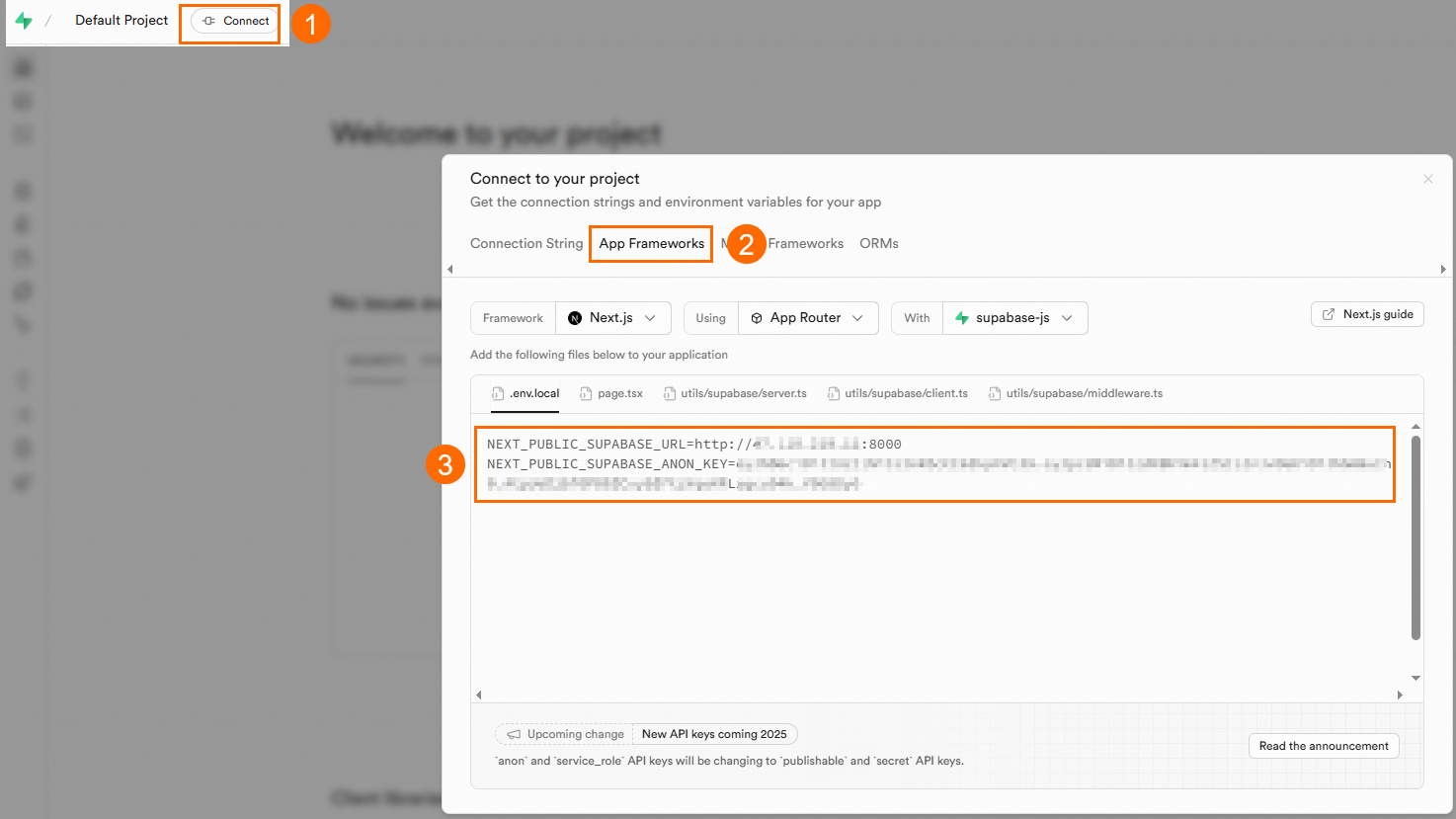Click the Connect button in the header

[x=235, y=21]
